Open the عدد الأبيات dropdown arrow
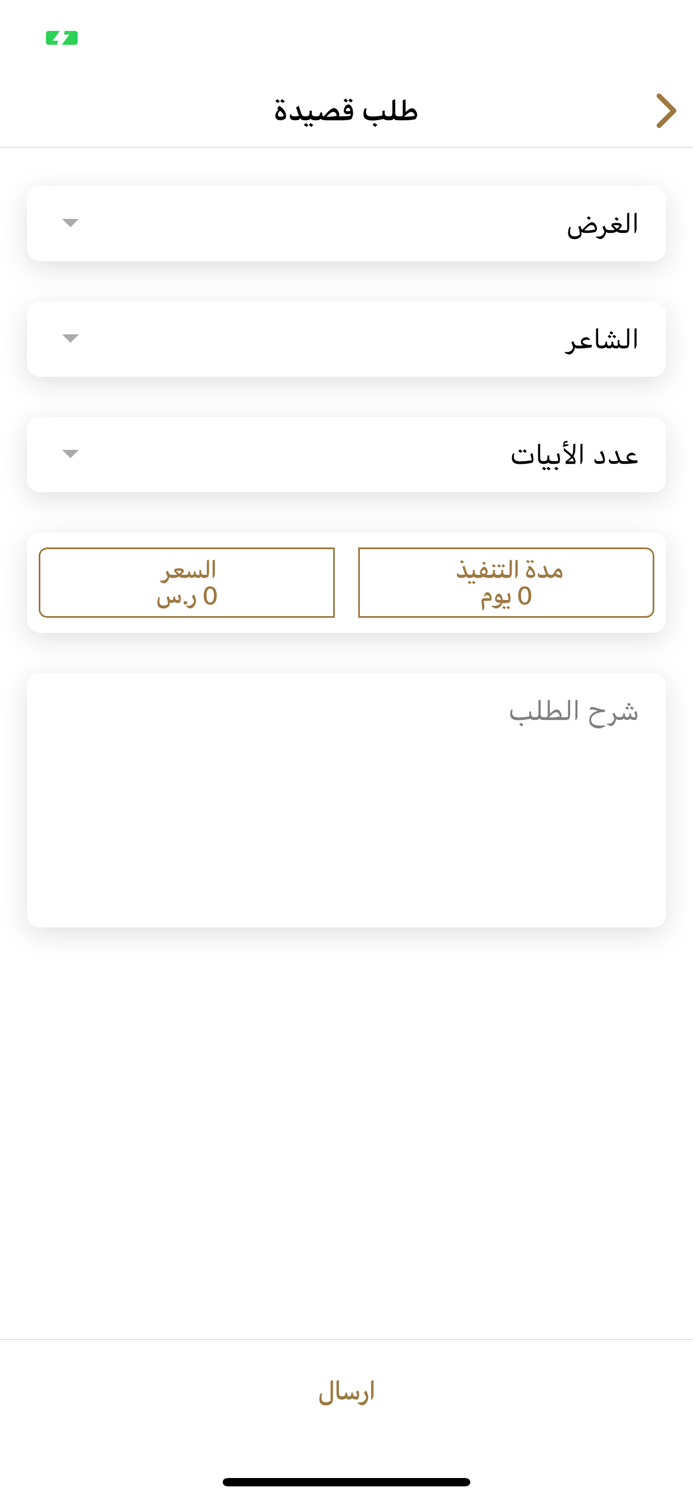Image resolution: width=693 pixels, height=1500 pixels. (69, 453)
